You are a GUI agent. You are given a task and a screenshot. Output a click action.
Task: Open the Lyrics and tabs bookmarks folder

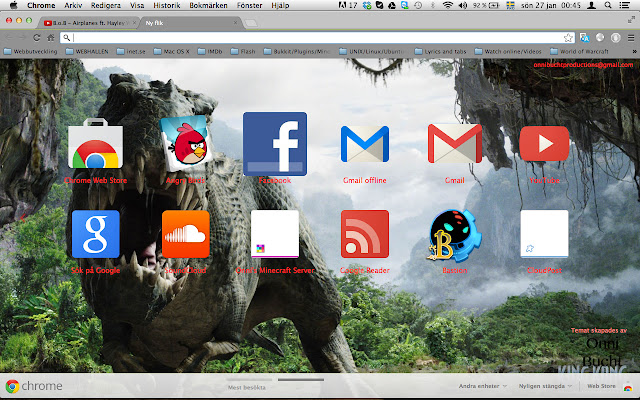point(440,51)
